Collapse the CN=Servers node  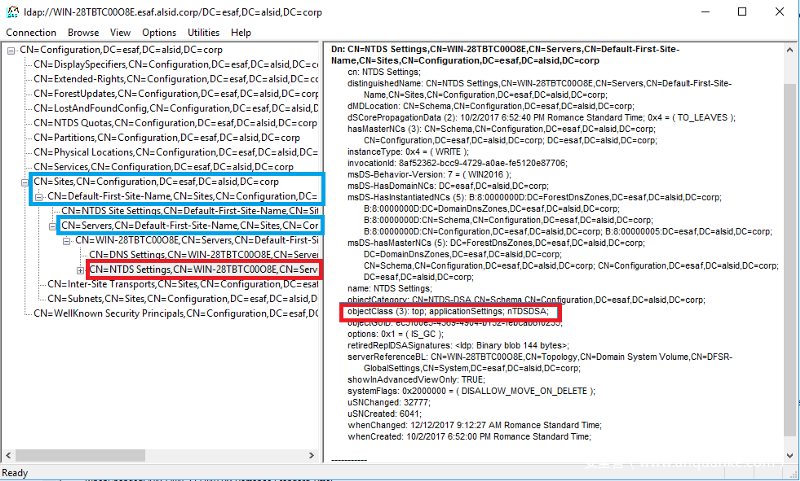(52, 226)
